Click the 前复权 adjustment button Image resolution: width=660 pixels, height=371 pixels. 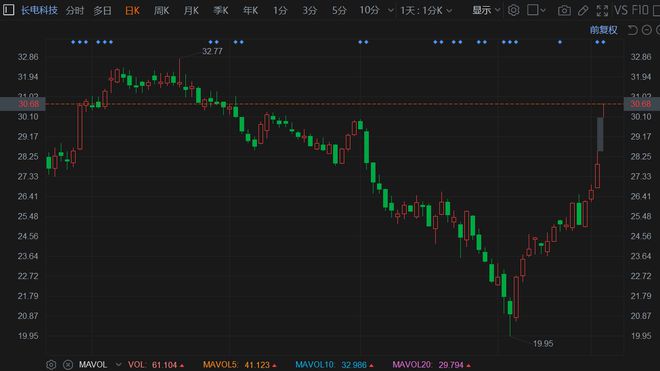(x=603, y=30)
